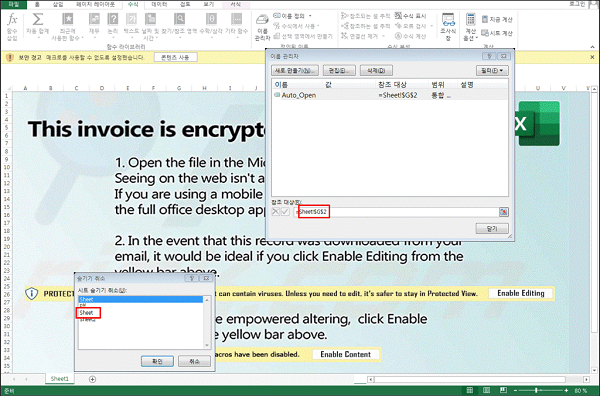Click Trace Precedents (참조되는 셀 추적)
600x396 pixels.
[x=365, y=16]
